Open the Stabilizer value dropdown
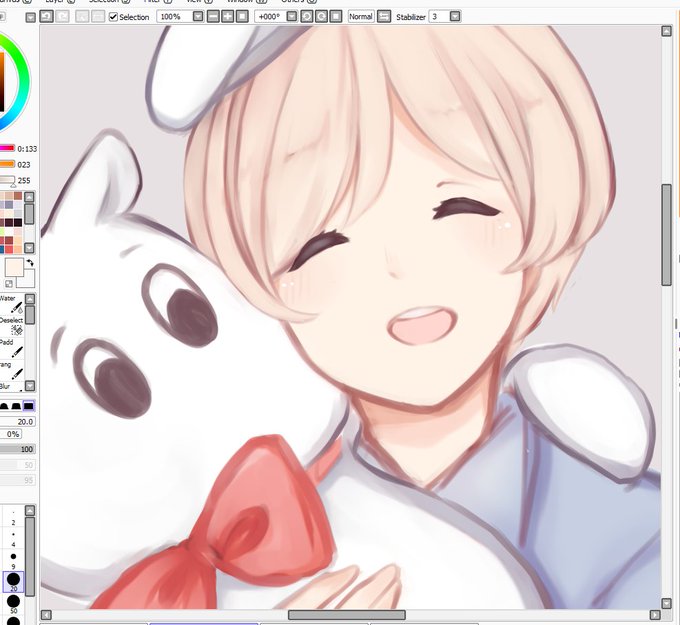 455,16
